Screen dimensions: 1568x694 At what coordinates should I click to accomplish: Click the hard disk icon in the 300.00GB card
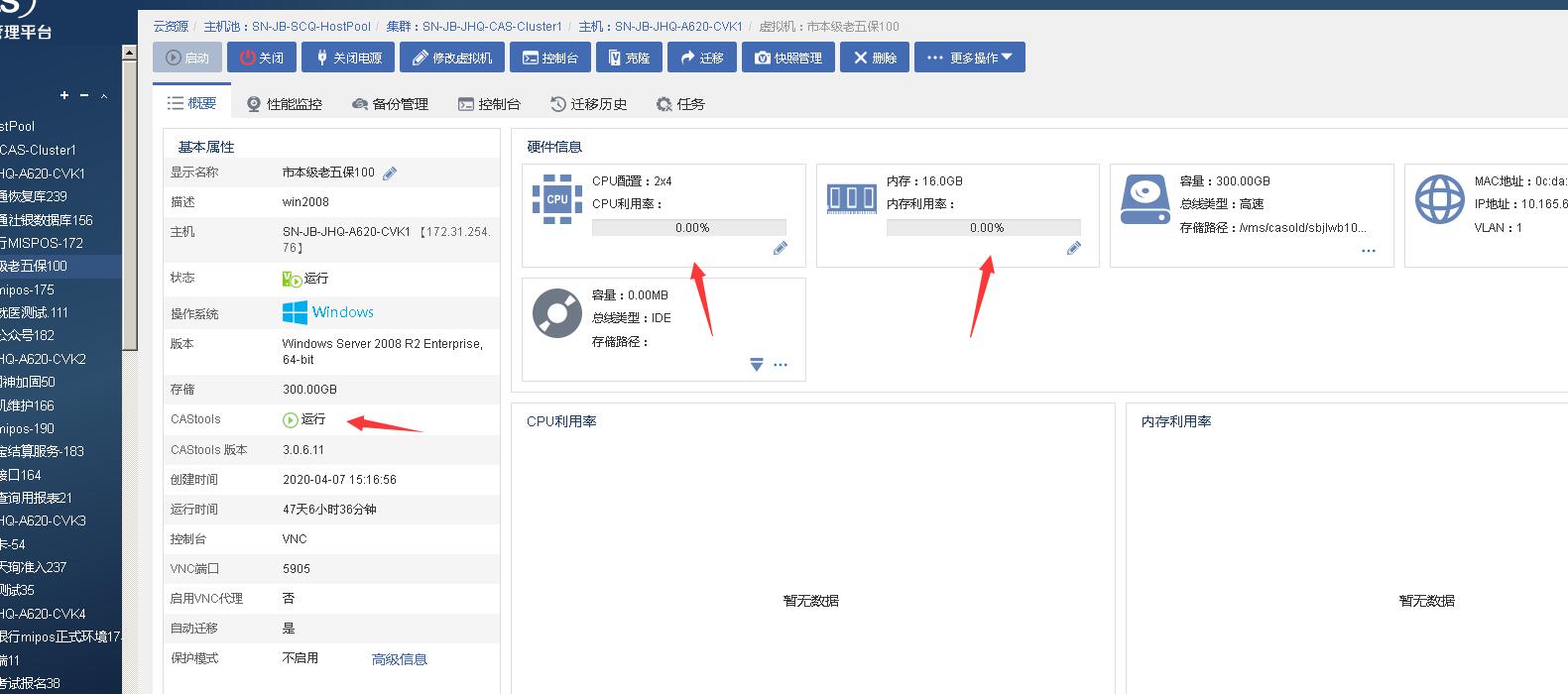click(1145, 199)
